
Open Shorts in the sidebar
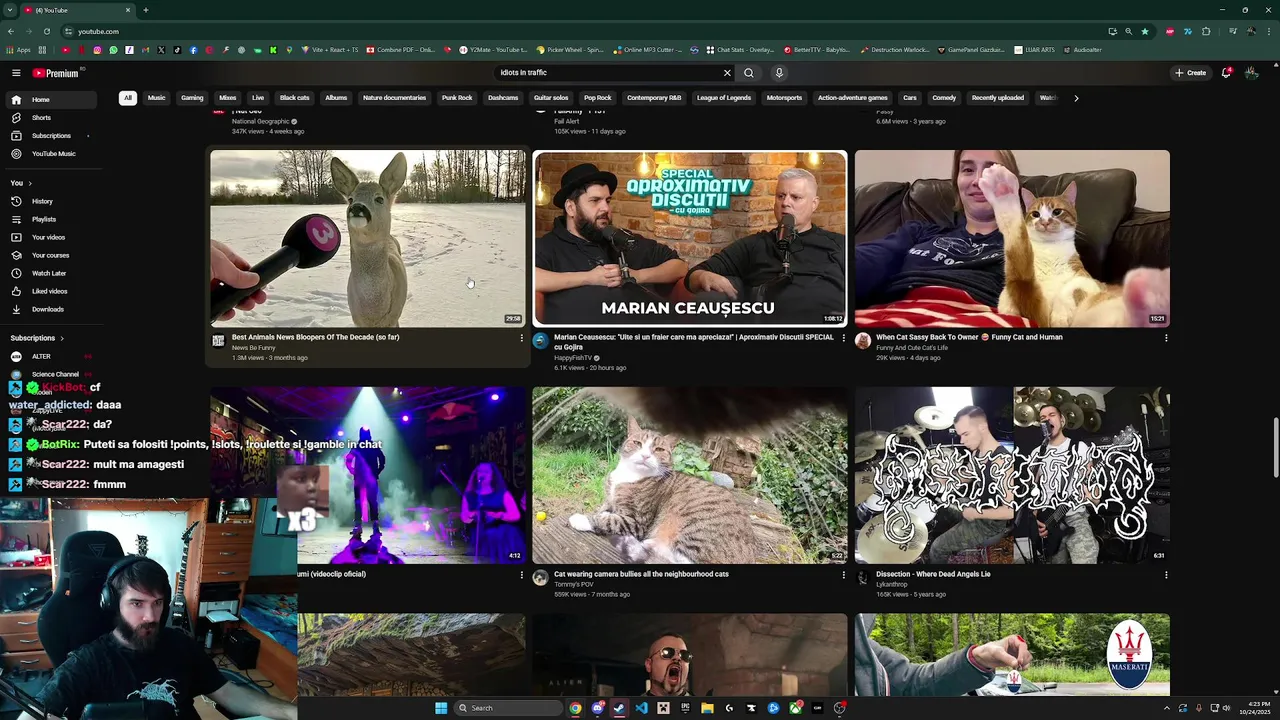click(x=50, y=118)
